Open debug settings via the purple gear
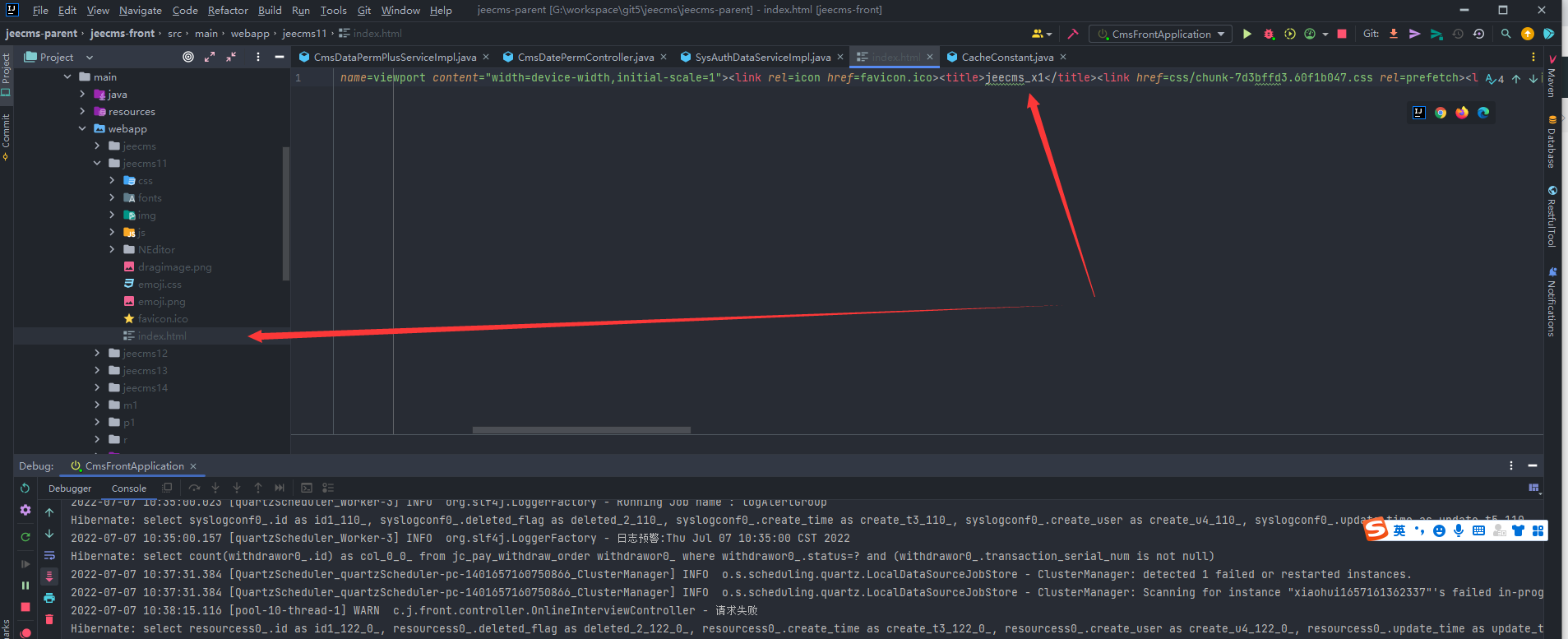 (25, 510)
